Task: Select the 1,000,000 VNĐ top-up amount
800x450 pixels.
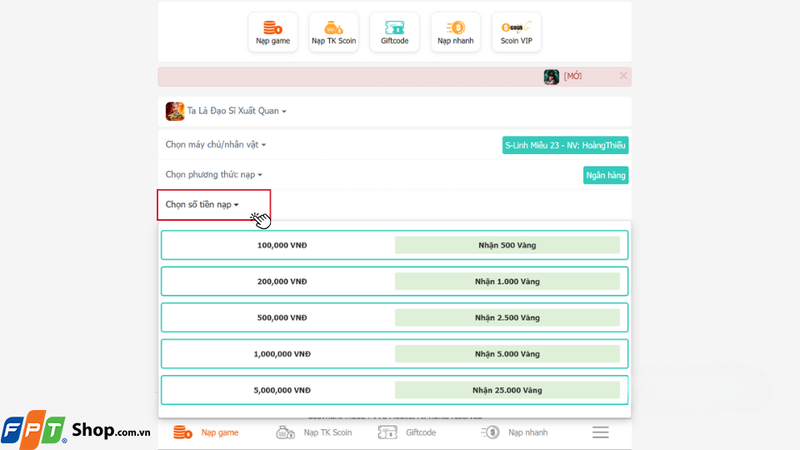Action: point(282,354)
